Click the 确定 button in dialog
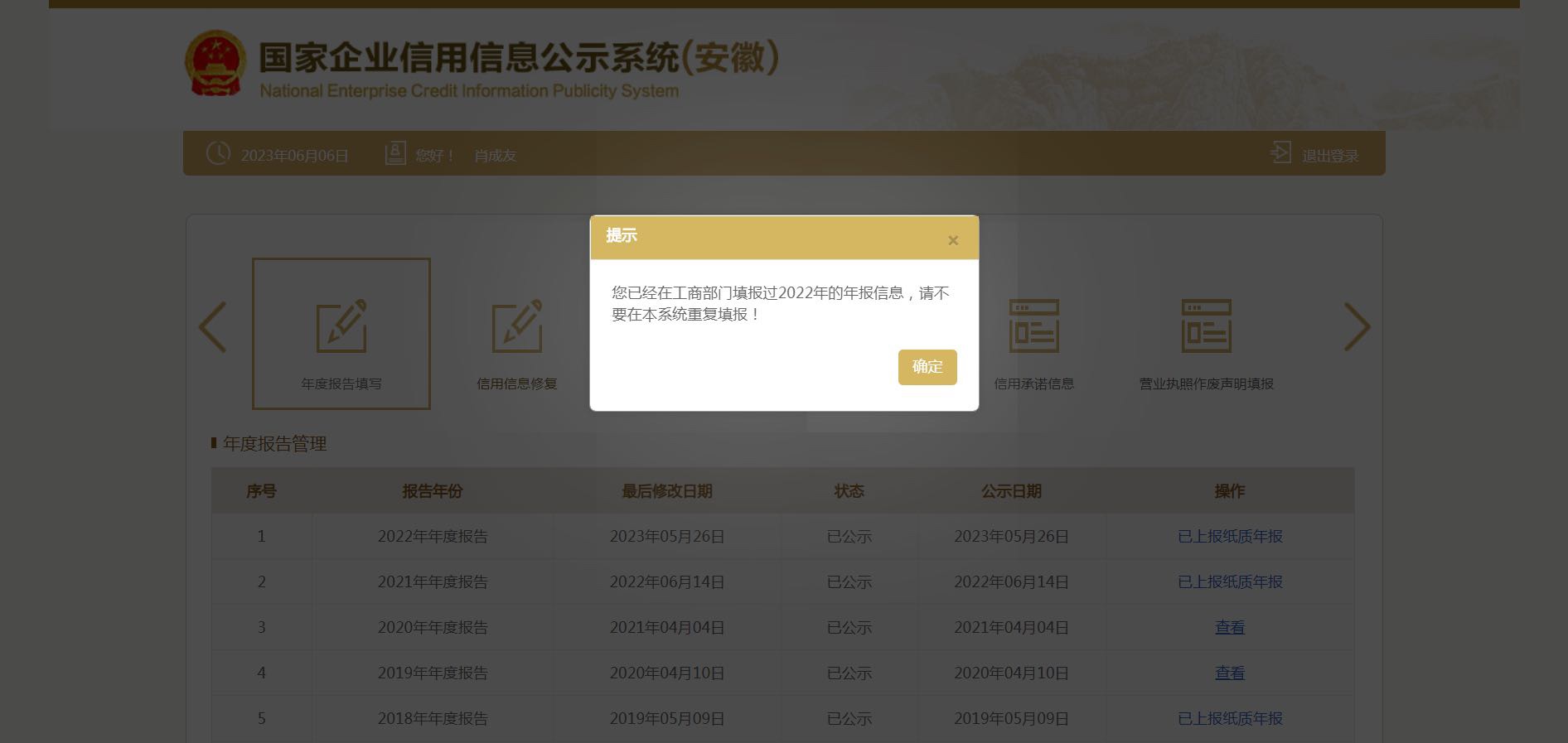The width and height of the screenshot is (1568, 743). pos(927,367)
